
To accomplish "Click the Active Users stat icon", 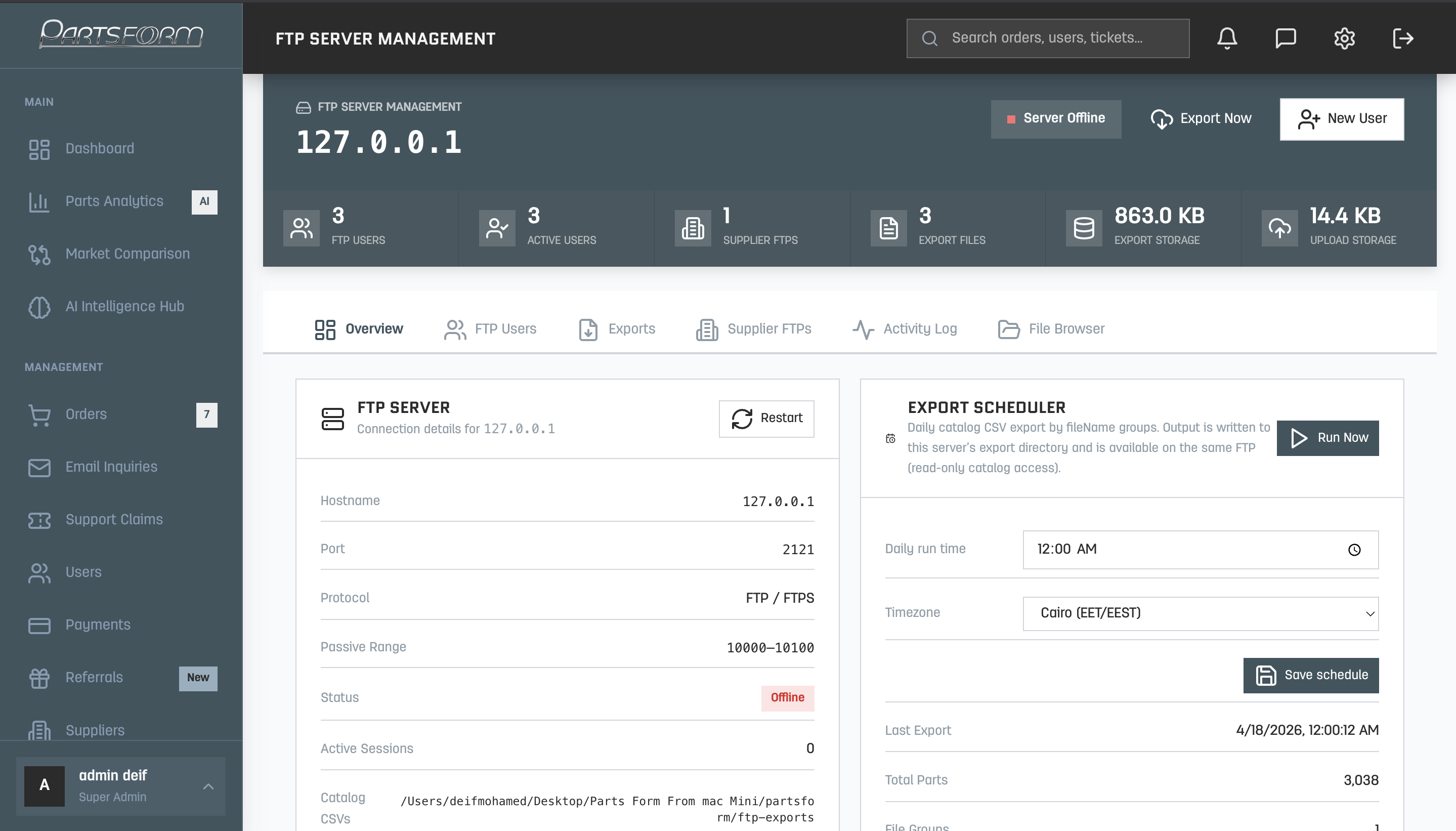I will 497,228.
